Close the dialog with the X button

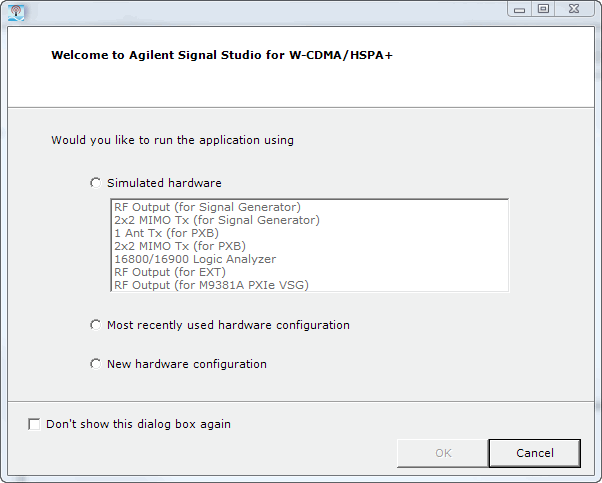point(574,9)
